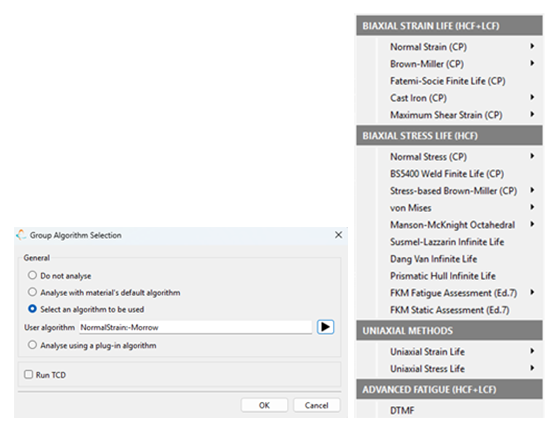The image size is (560, 430).
Task: Pick the Dang Van Infinite Life entry
Action: pos(434,259)
